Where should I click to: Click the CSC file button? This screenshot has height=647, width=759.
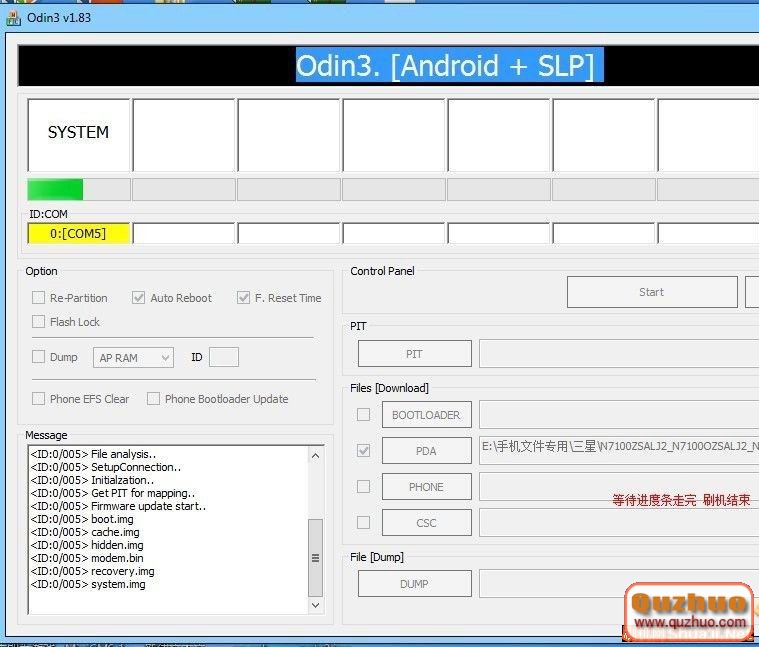click(x=426, y=523)
